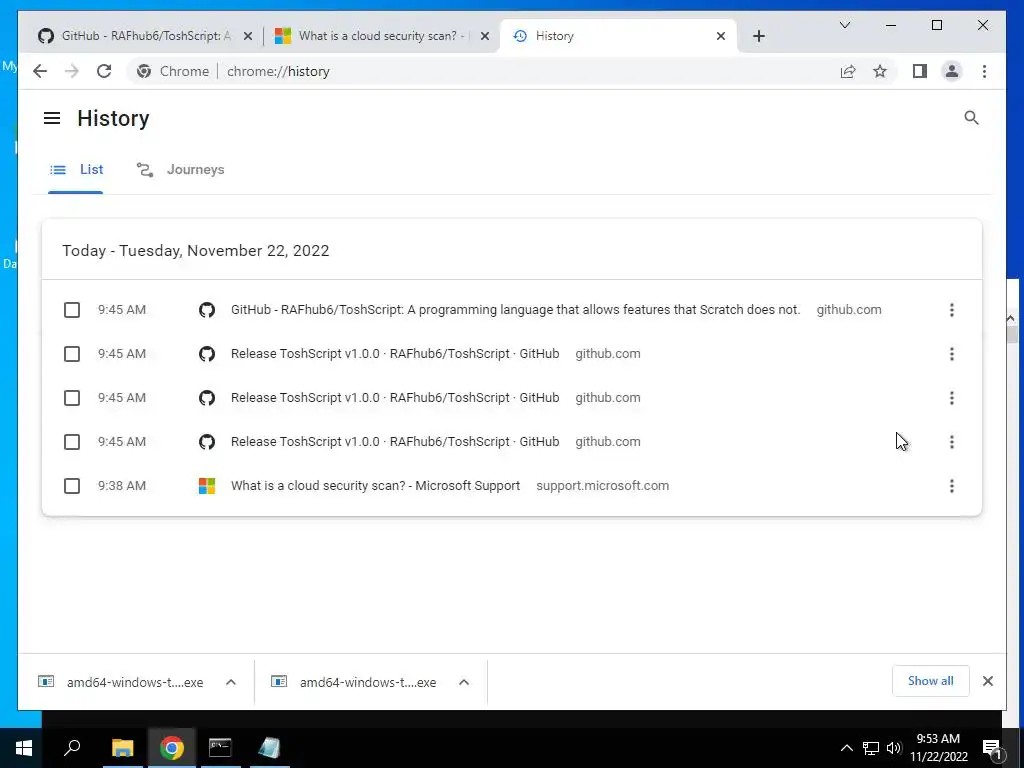This screenshot has height=768, width=1024.
Task: Open more actions for the GitHub RAFhub6/ToshScript entry
Action: pos(952,310)
